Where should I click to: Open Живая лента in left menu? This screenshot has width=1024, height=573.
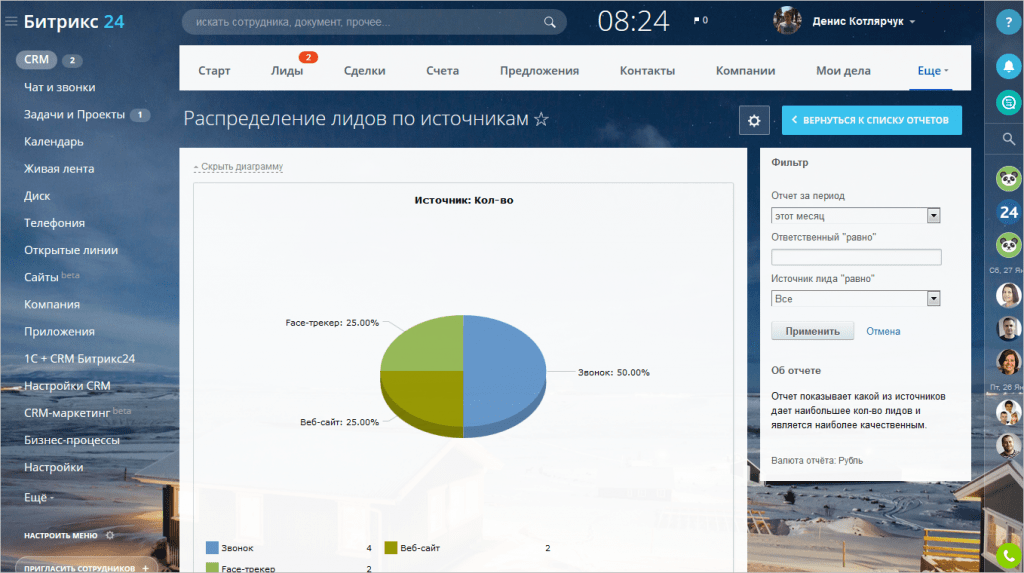(59, 169)
